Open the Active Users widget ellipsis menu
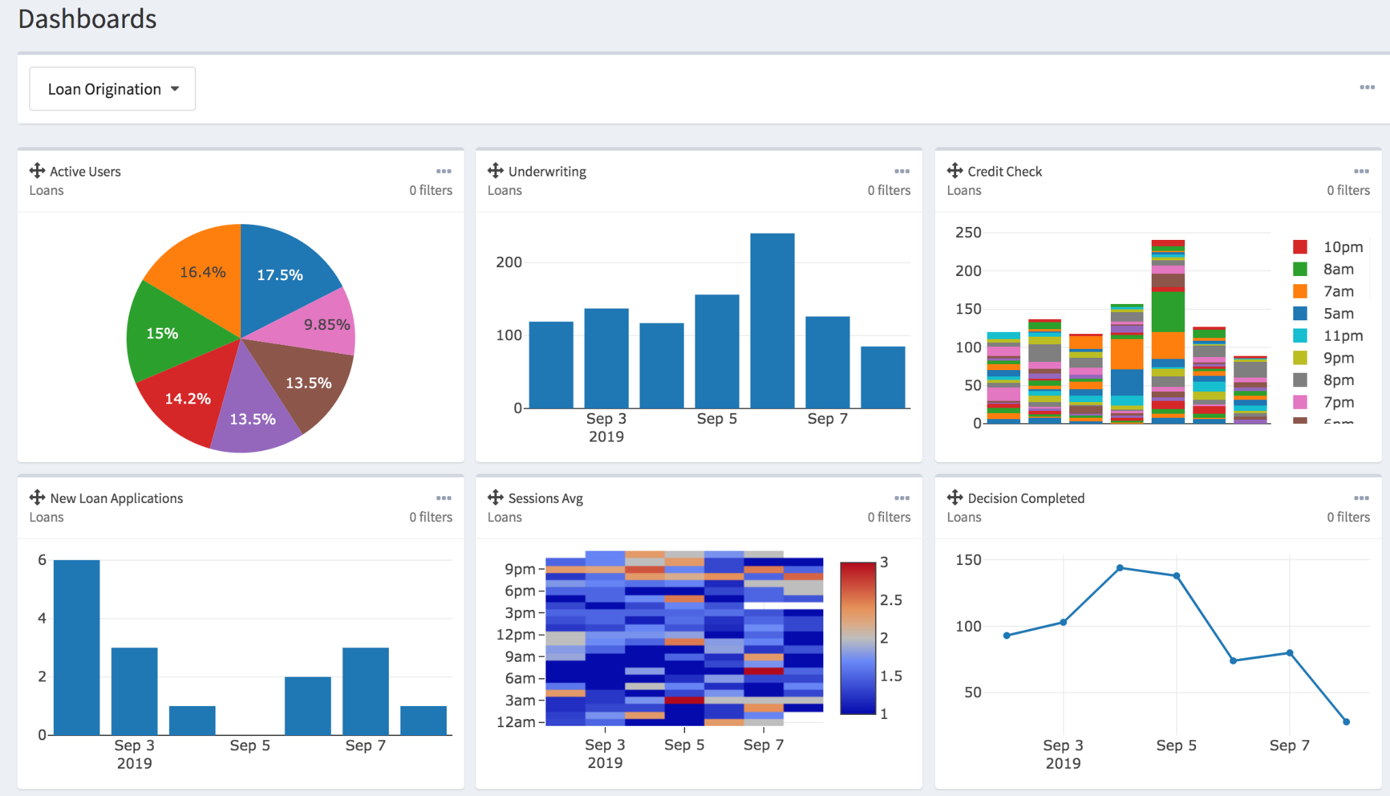This screenshot has height=796, width=1390. click(x=443, y=171)
